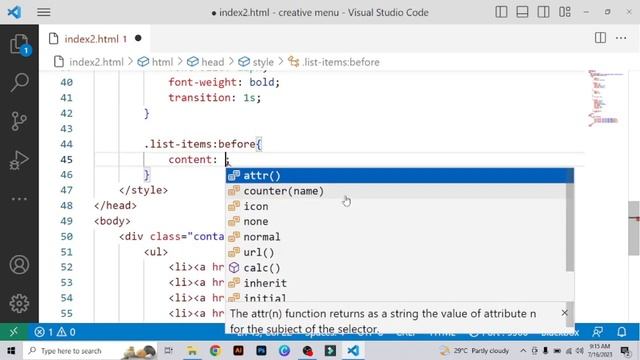
Task: Open the style breadcrumb segment
Action: (x=263, y=62)
